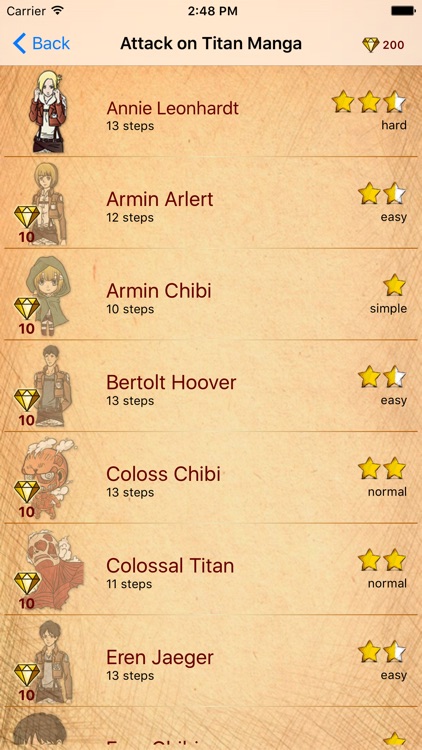Tap the gem icon on Armin Chibi
This screenshot has width=422, height=750.
(27, 309)
